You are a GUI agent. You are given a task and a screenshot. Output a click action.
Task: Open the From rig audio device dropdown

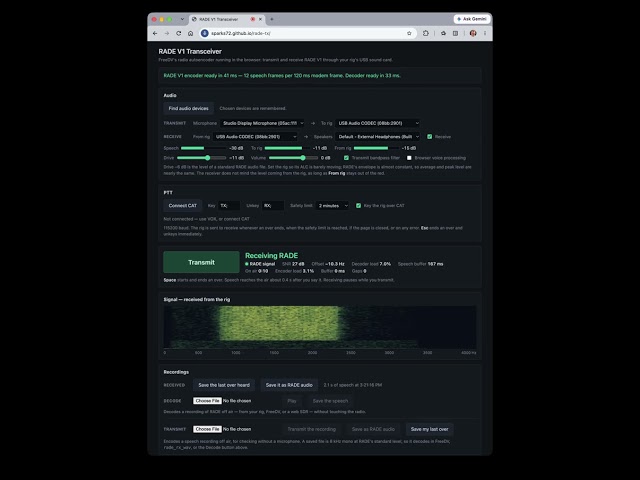(255, 137)
